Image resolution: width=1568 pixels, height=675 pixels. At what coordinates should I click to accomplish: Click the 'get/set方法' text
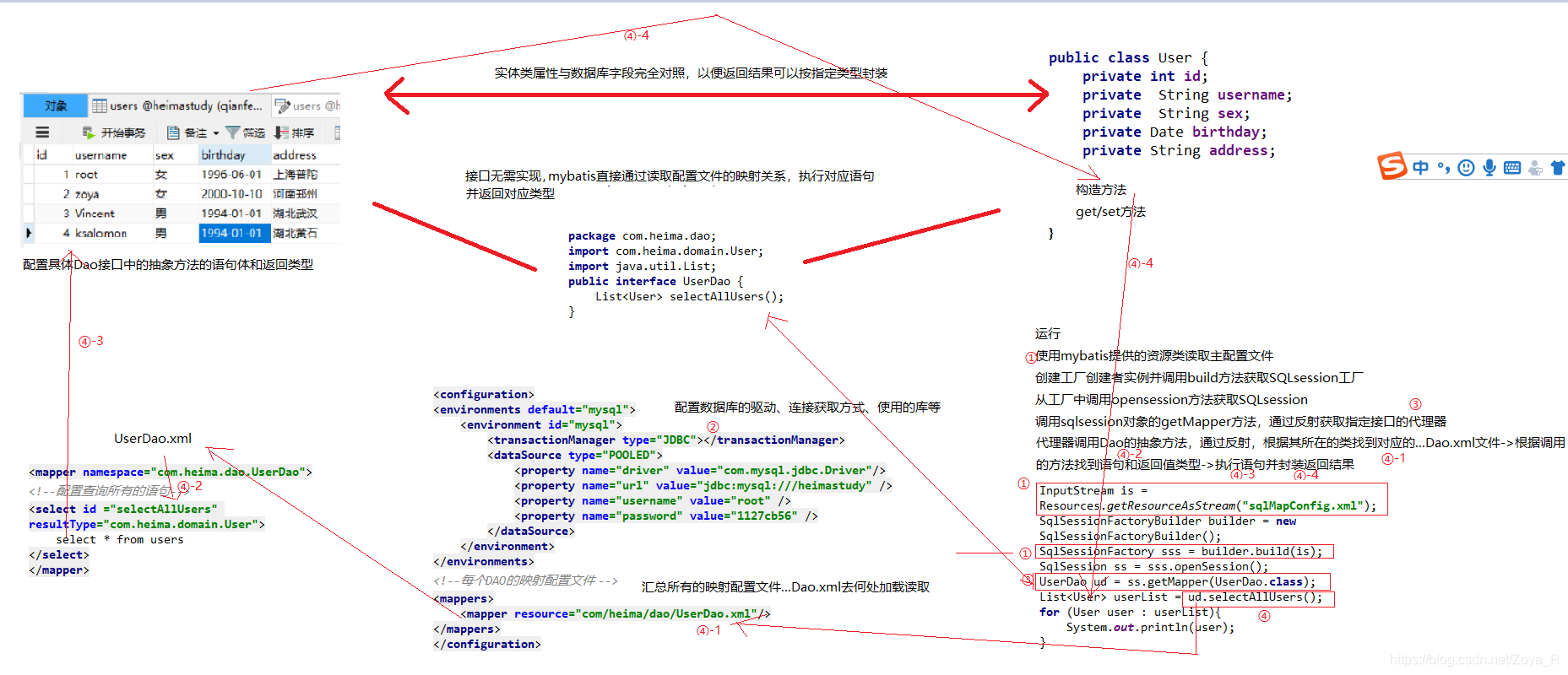[1110, 212]
